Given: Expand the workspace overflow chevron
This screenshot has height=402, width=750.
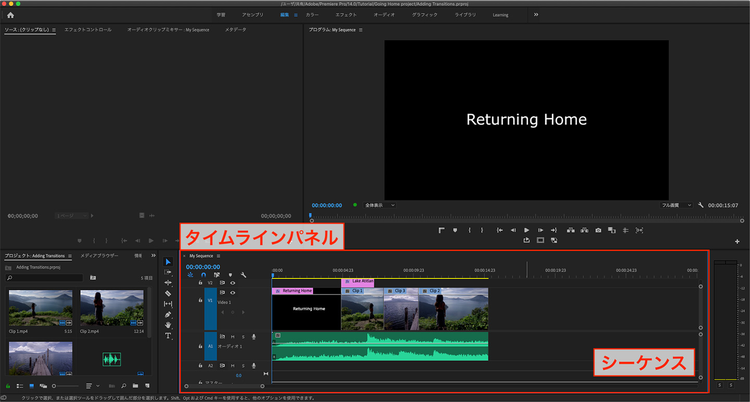Looking at the screenshot, I should [535, 16].
